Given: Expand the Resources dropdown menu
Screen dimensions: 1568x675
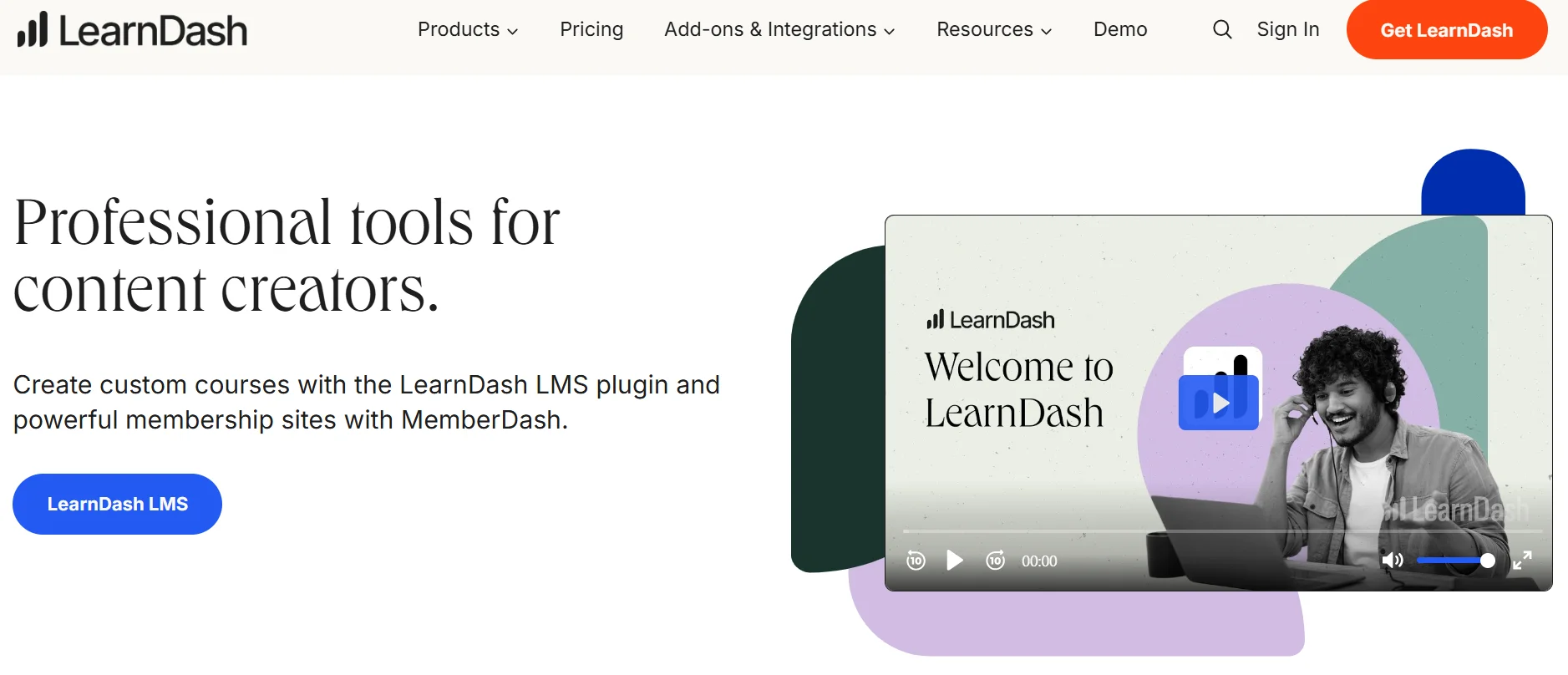Looking at the screenshot, I should pos(993,30).
